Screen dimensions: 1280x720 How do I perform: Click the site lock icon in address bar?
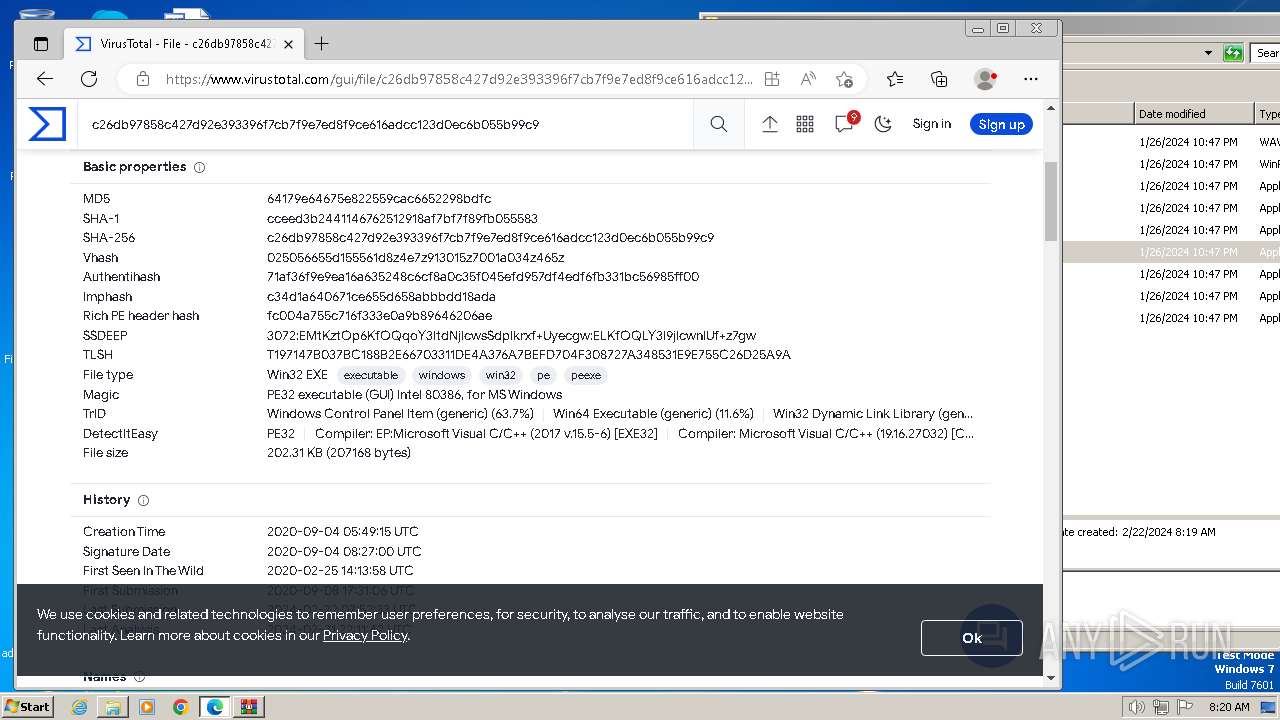pyautogui.click(x=143, y=79)
